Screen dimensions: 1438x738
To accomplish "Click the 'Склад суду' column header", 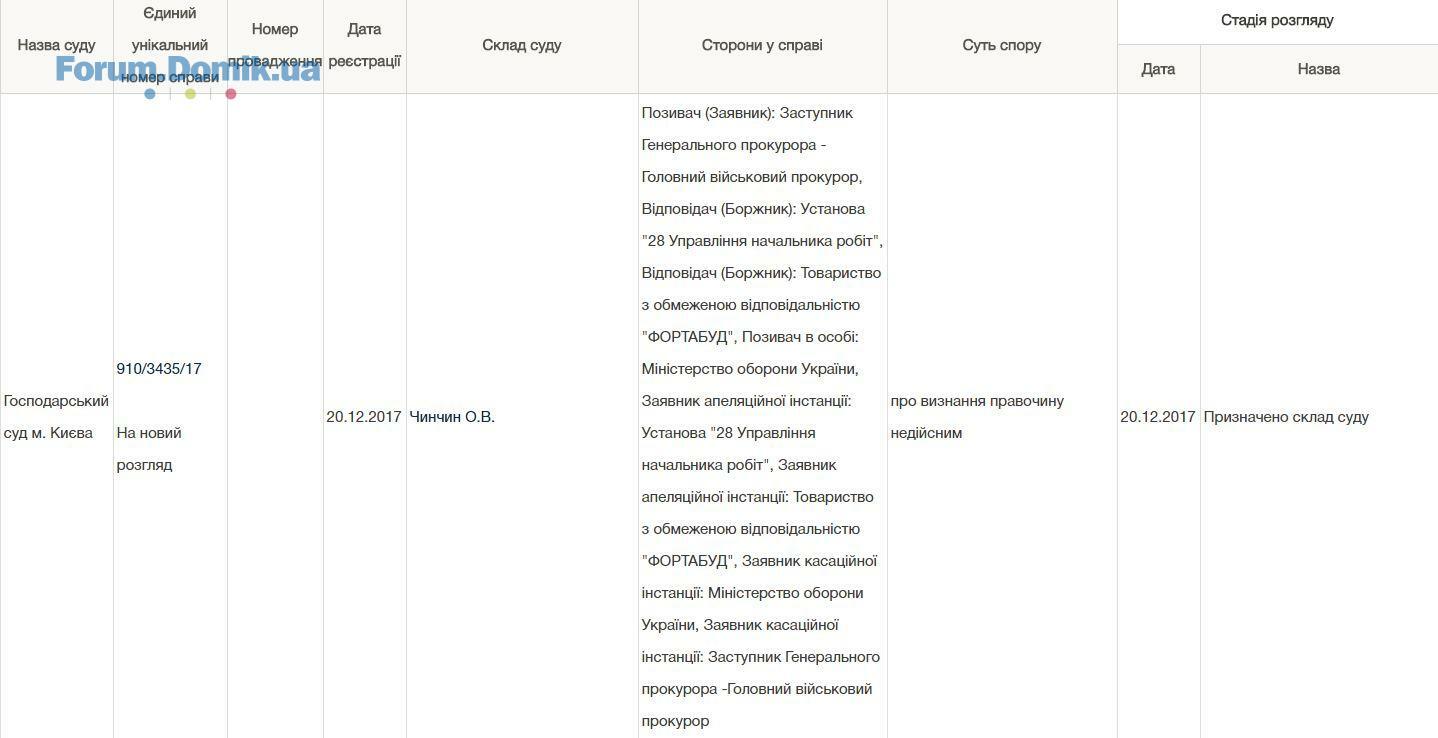I will [521, 45].
